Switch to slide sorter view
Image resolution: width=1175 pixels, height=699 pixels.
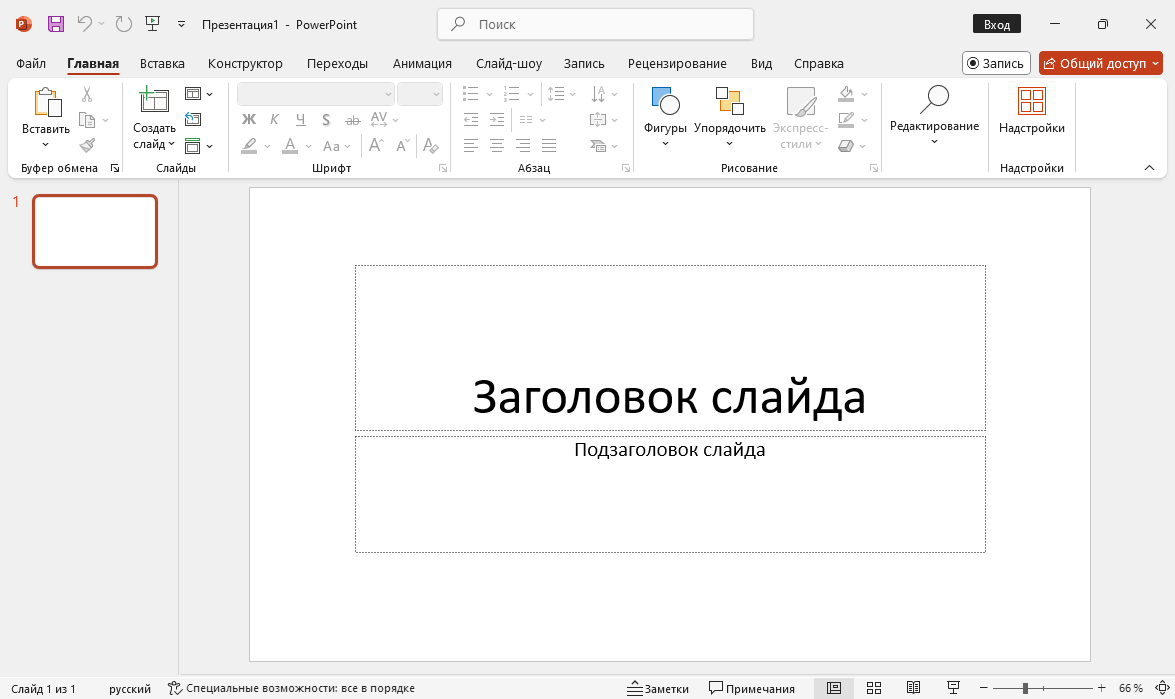pyautogui.click(x=874, y=688)
